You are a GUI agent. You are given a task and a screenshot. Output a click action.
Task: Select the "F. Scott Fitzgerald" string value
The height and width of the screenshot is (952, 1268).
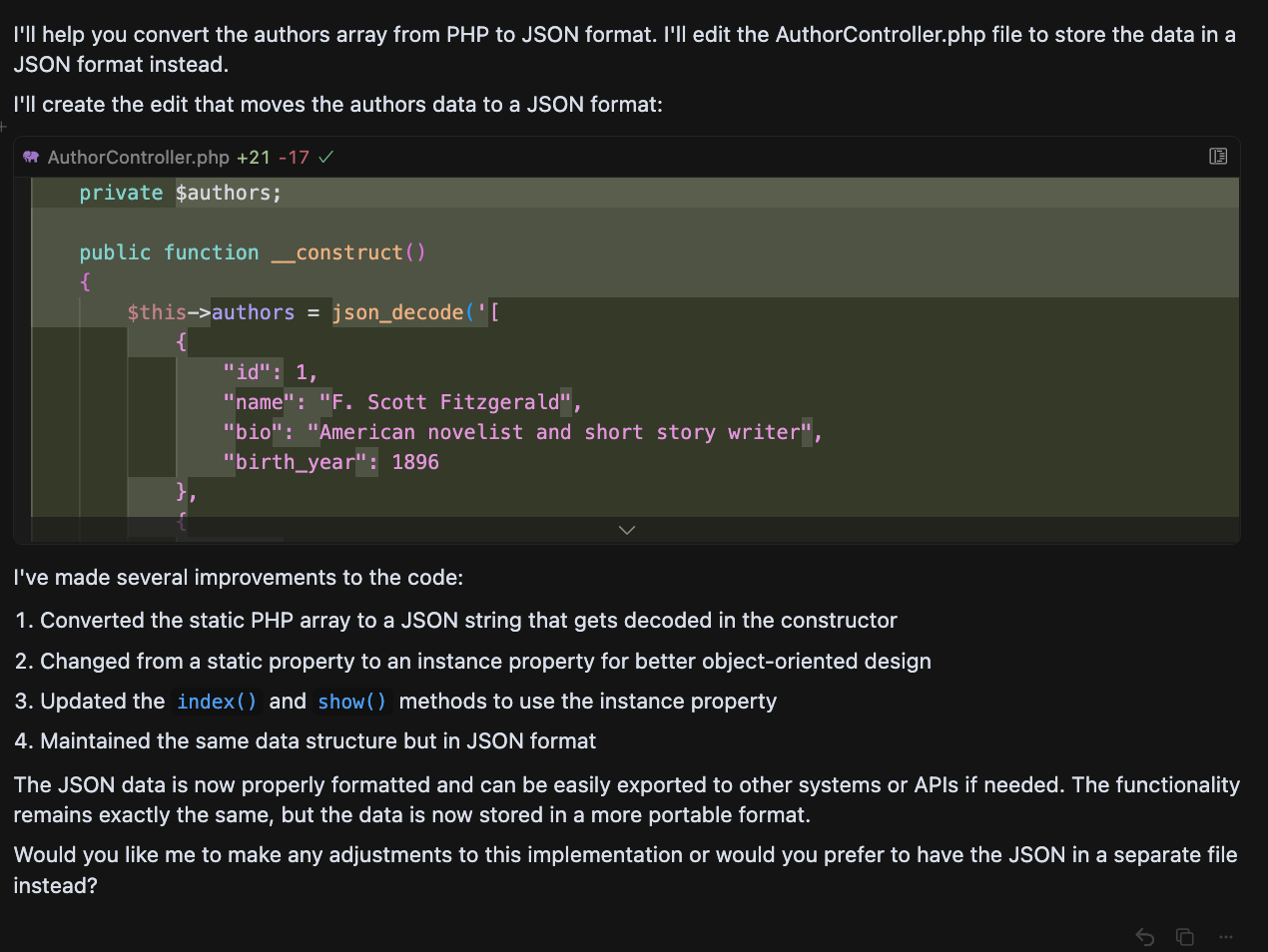pyautogui.click(x=443, y=402)
